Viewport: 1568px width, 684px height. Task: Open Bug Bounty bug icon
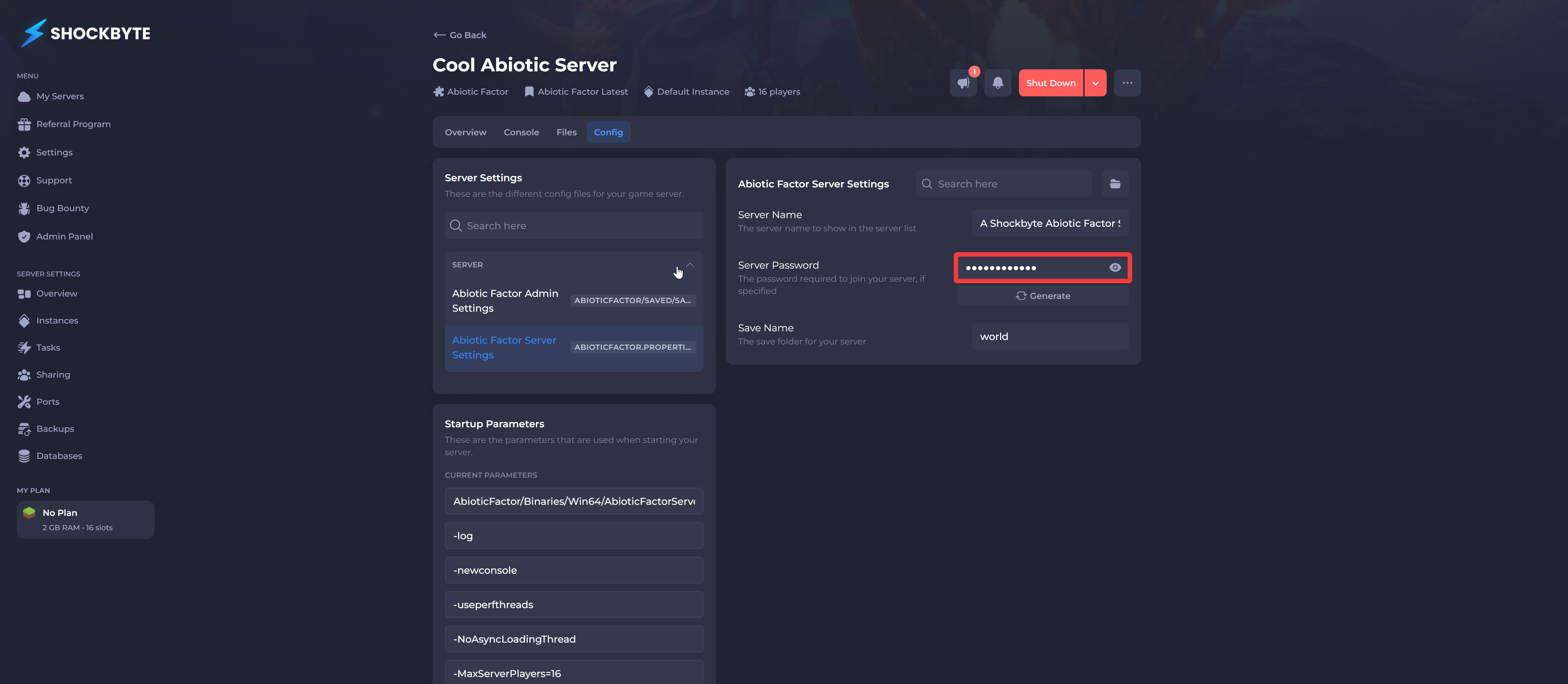[x=24, y=208]
